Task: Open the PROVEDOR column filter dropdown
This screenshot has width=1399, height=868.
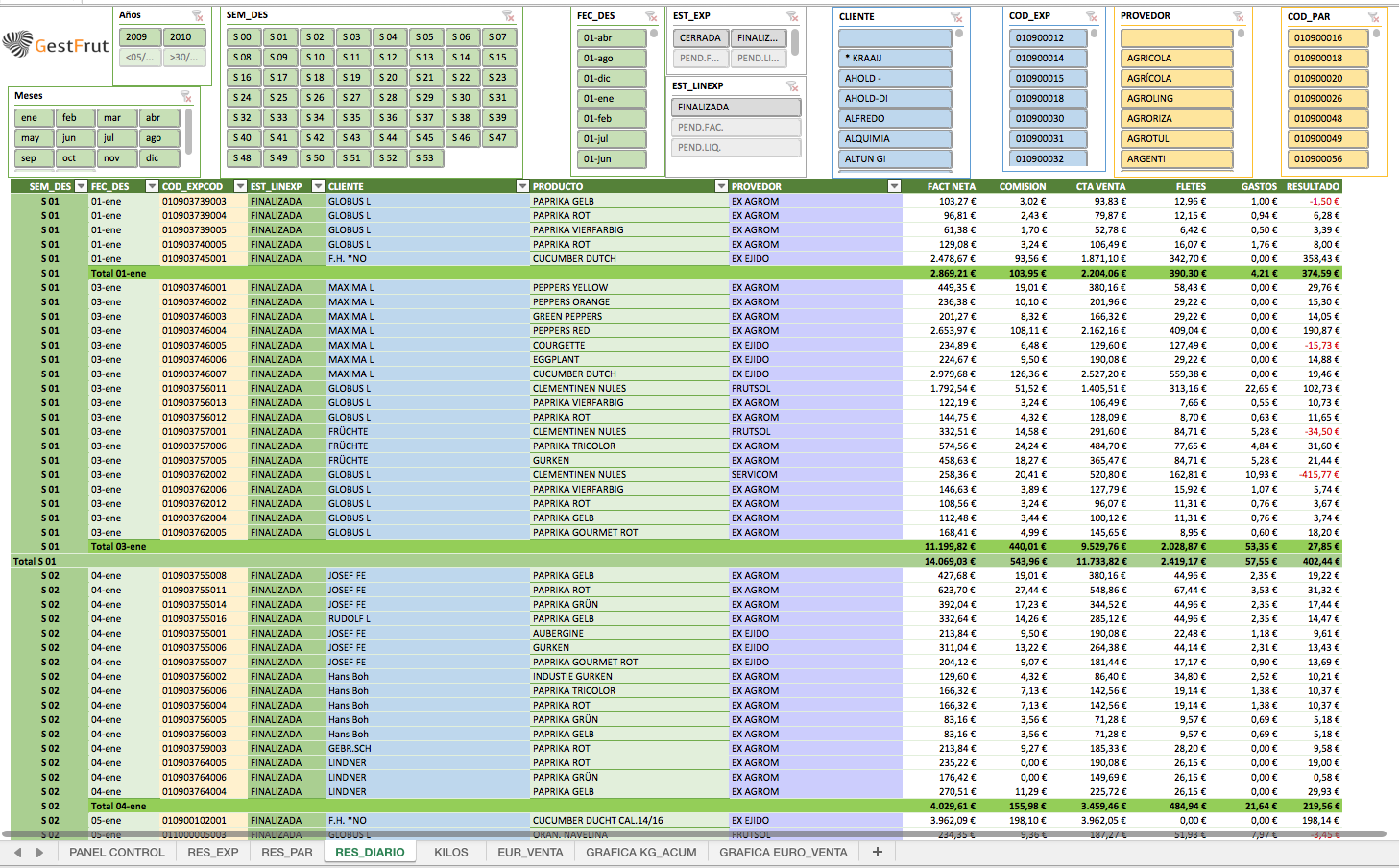Action: (894, 186)
